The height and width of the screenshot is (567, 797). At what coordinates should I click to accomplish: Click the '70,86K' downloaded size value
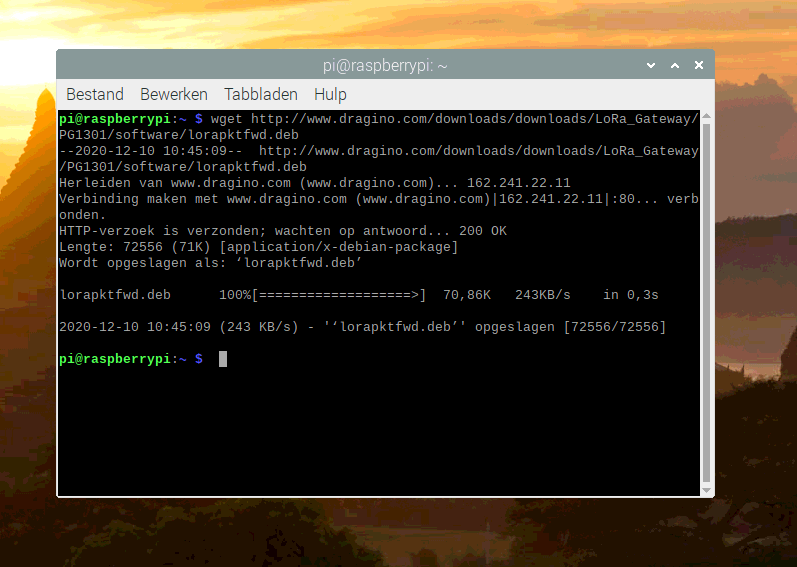point(467,295)
